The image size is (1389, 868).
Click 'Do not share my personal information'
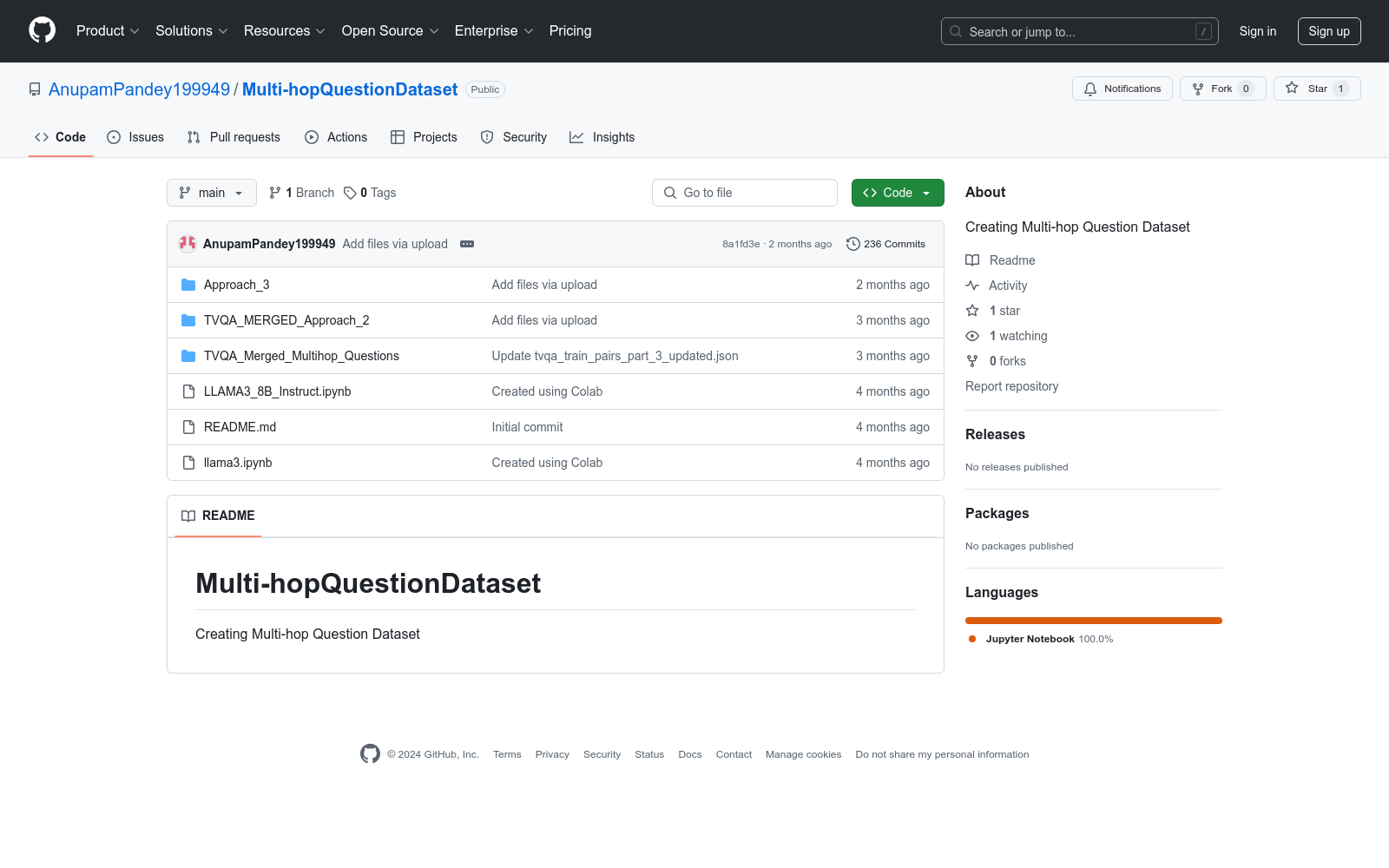coord(943,754)
